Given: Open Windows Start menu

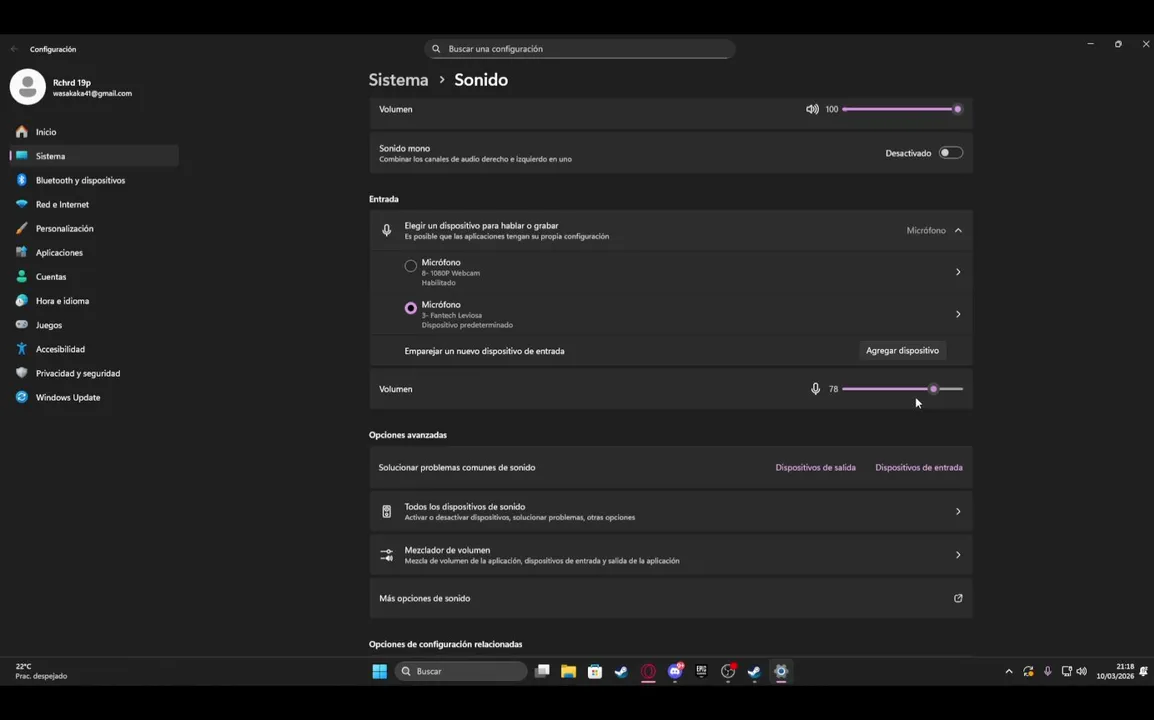Looking at the screenshot, I should pos(379,671).
